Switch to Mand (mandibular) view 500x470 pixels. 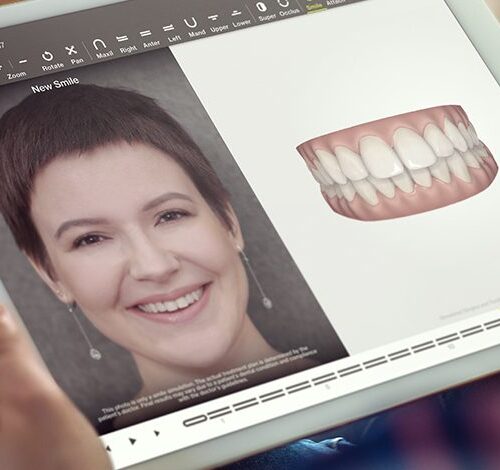click(x=194, y=28)
